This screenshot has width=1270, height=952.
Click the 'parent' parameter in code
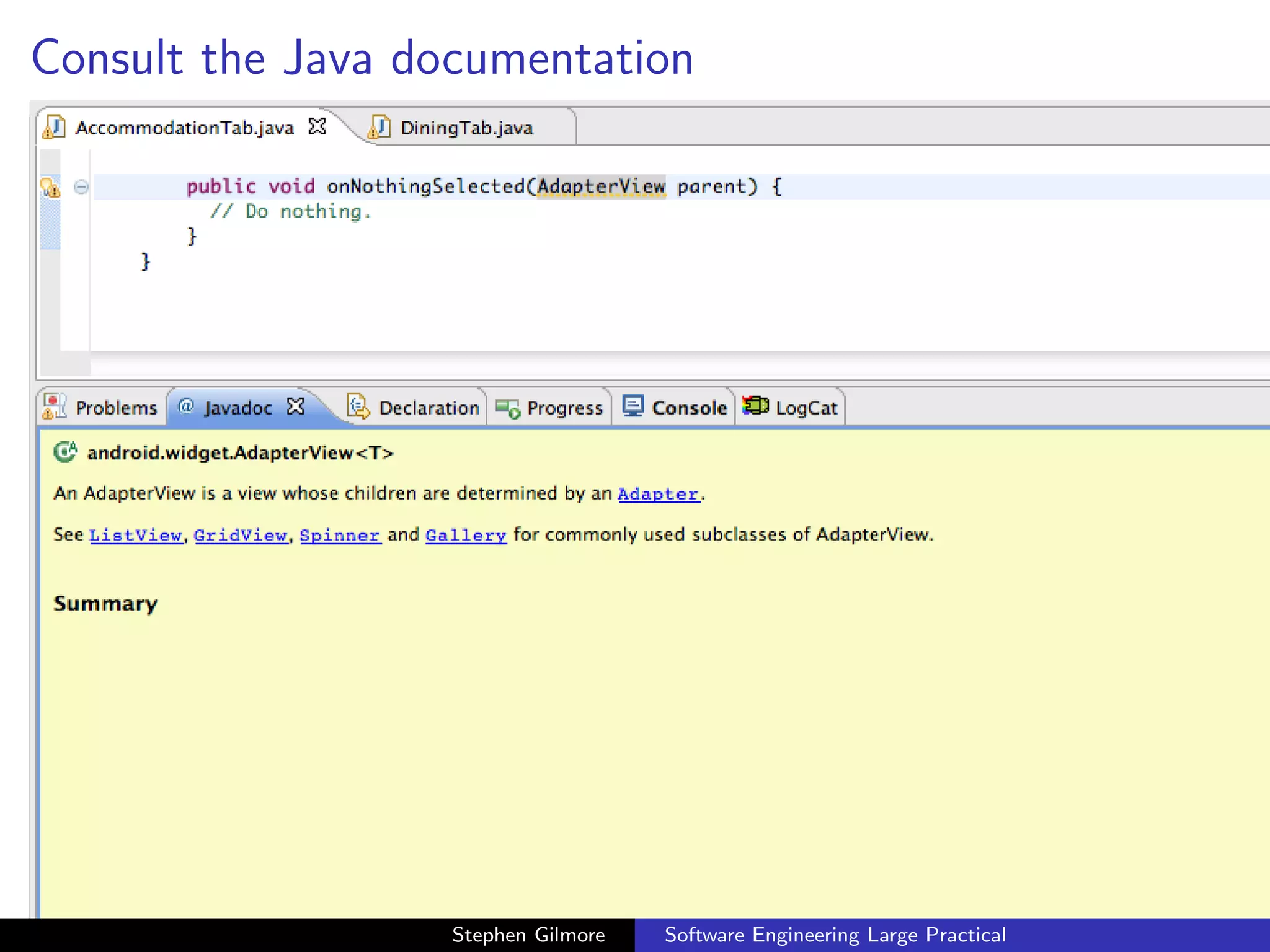coord(712,187)
